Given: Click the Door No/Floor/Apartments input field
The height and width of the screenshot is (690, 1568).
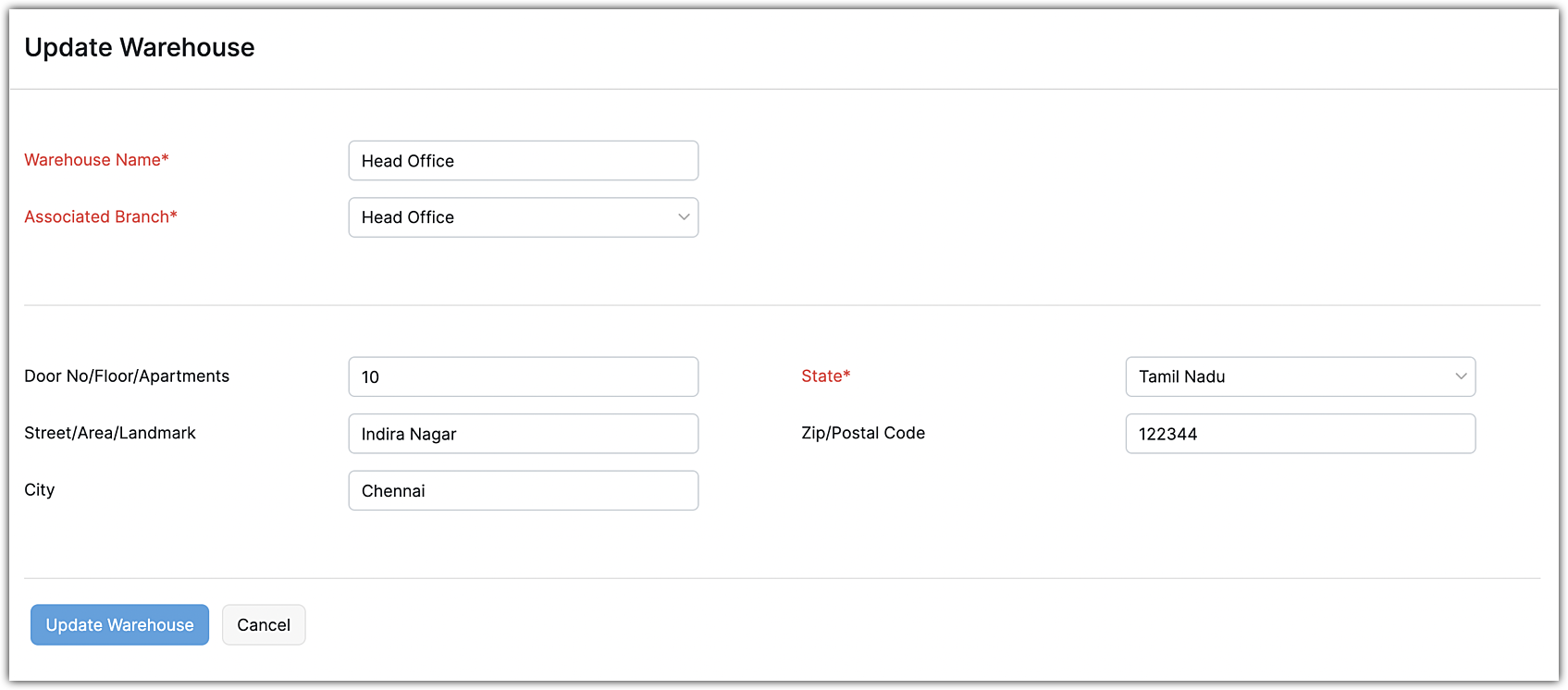Looking at the screenshot, I should point(523,377).
